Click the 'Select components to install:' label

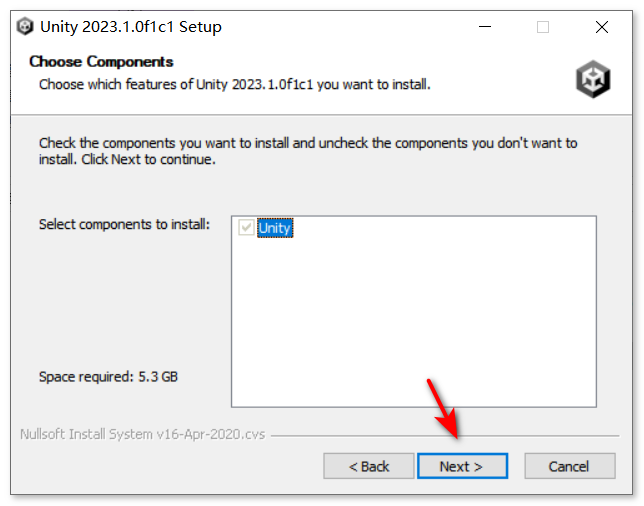(x=124, y=224)
